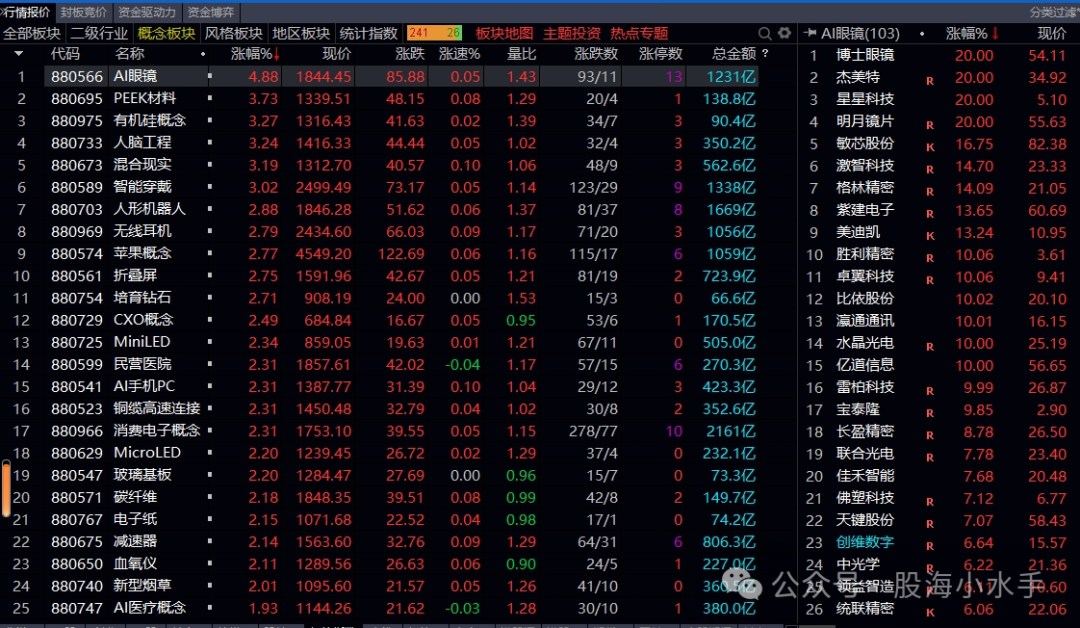This screenshot has width=1080, height=628.
Task: Pin the AI眼镜(103) list panel
Action: coord(810,33)
